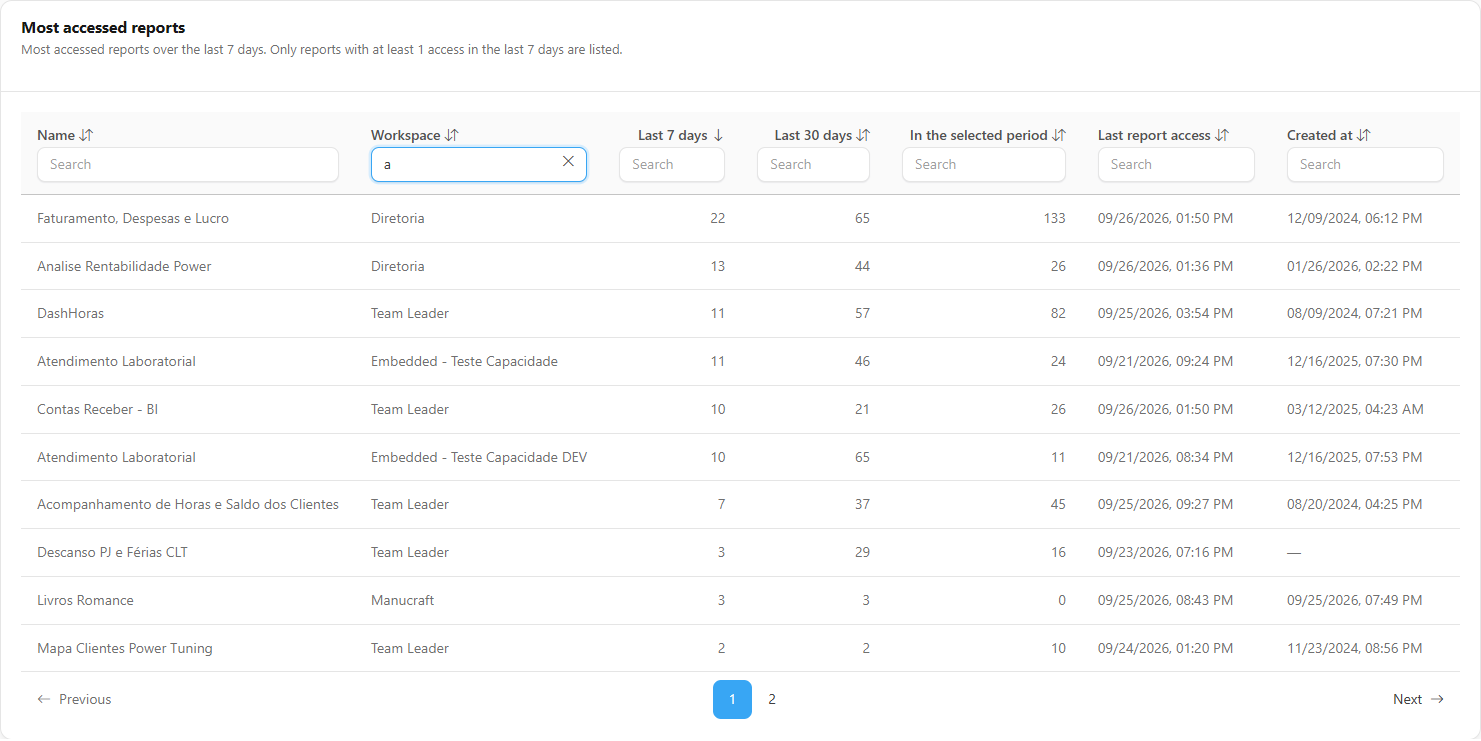The width and height of the screenshot is (1481, 741).
Task: Focus the Last 7 days search field
Action: click(672, 165)
